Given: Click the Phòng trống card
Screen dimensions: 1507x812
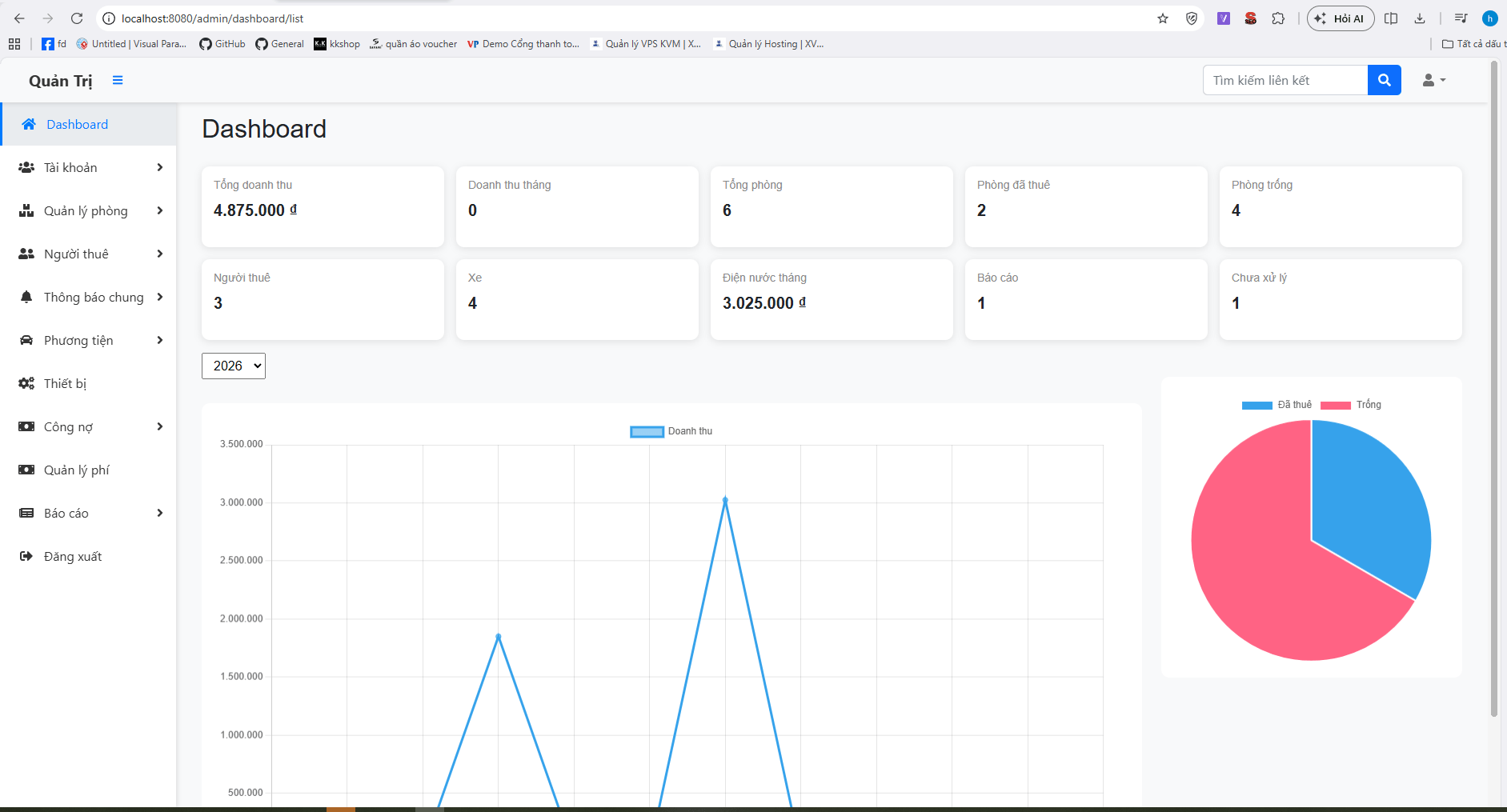Looking at the screenshot, I should click(1341, 206).
